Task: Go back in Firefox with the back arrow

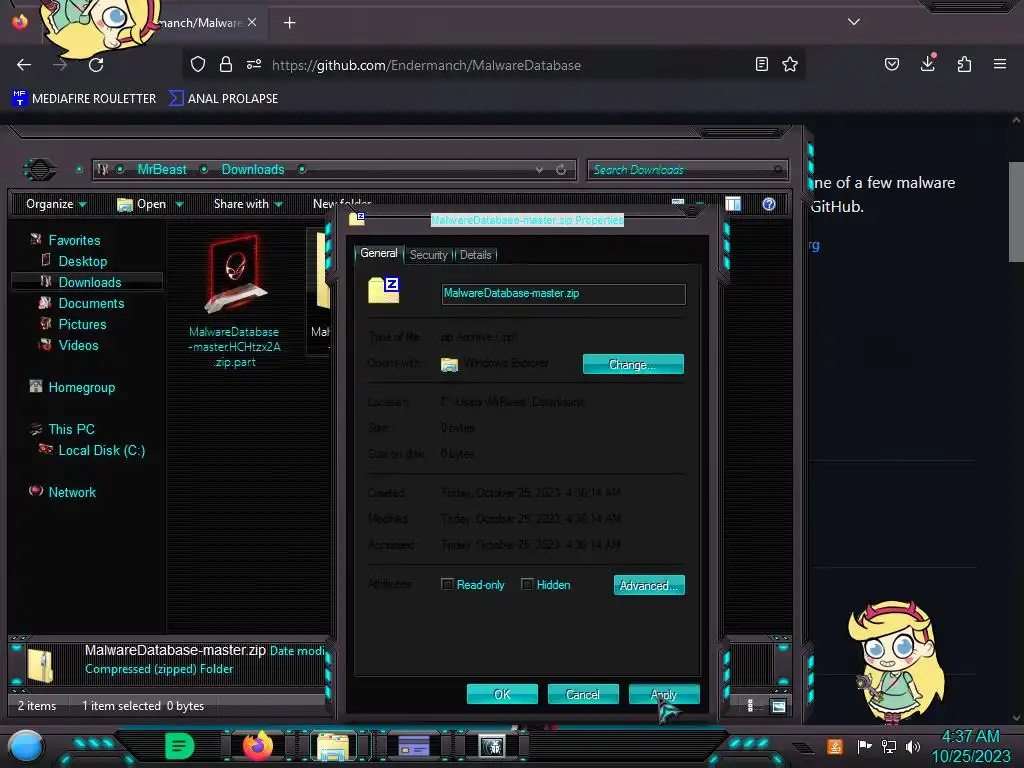Action: [x=24, y=65]
